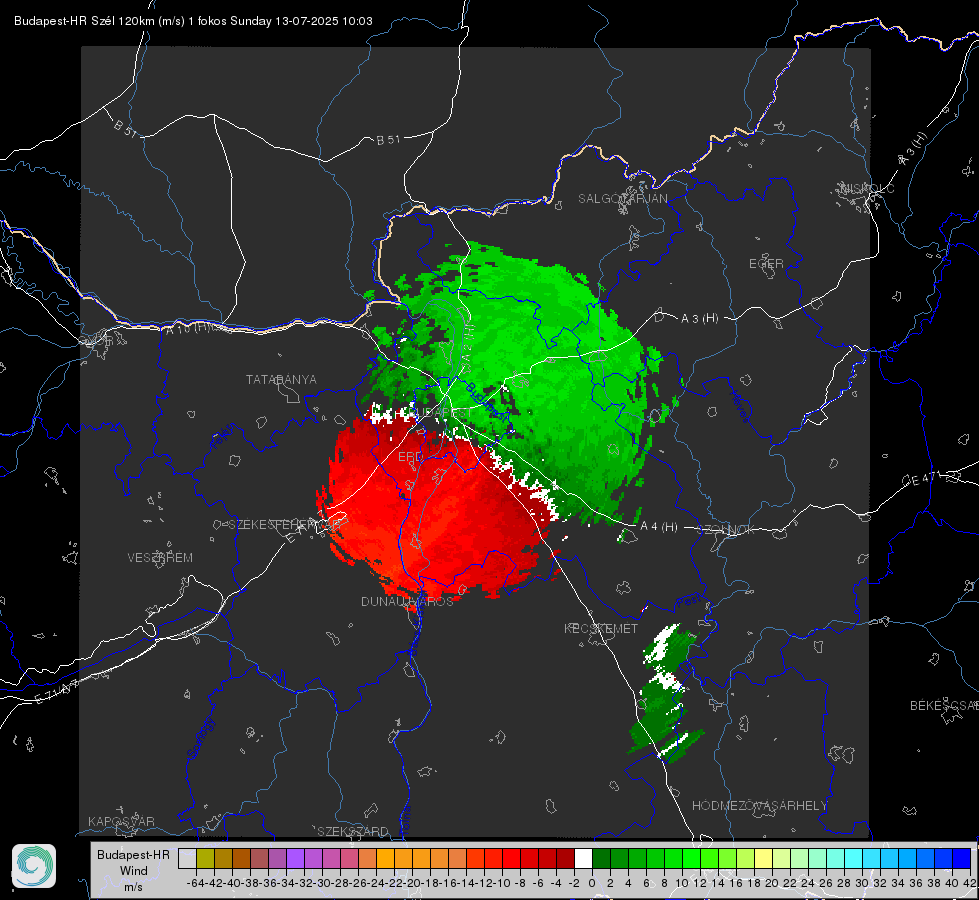The height and width of the screenshot is (900, 979).
Task: Click the SZEKSZÁRD city label
Action: click(x=353, y=831)
